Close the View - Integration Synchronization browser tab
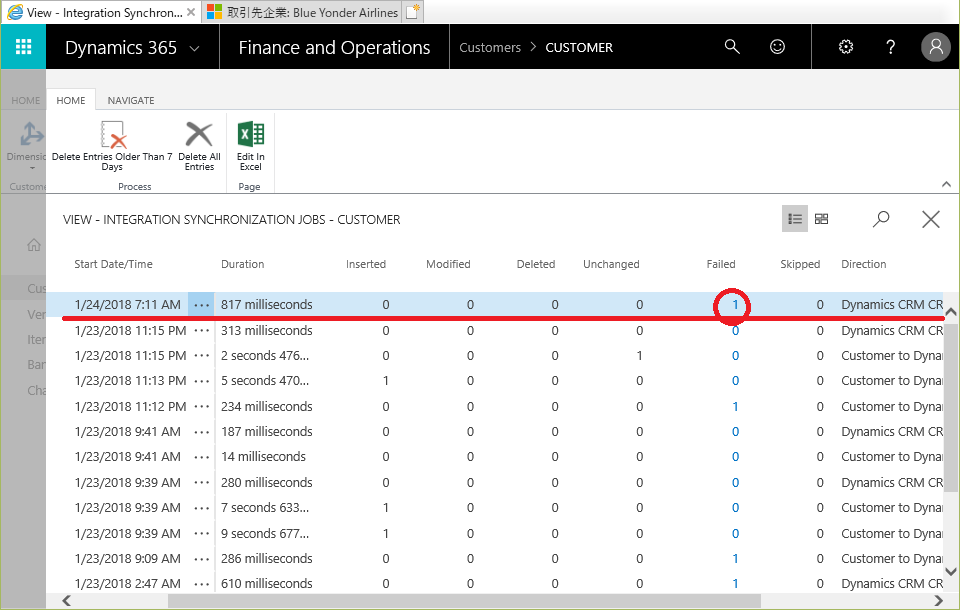 coord(191,12)
